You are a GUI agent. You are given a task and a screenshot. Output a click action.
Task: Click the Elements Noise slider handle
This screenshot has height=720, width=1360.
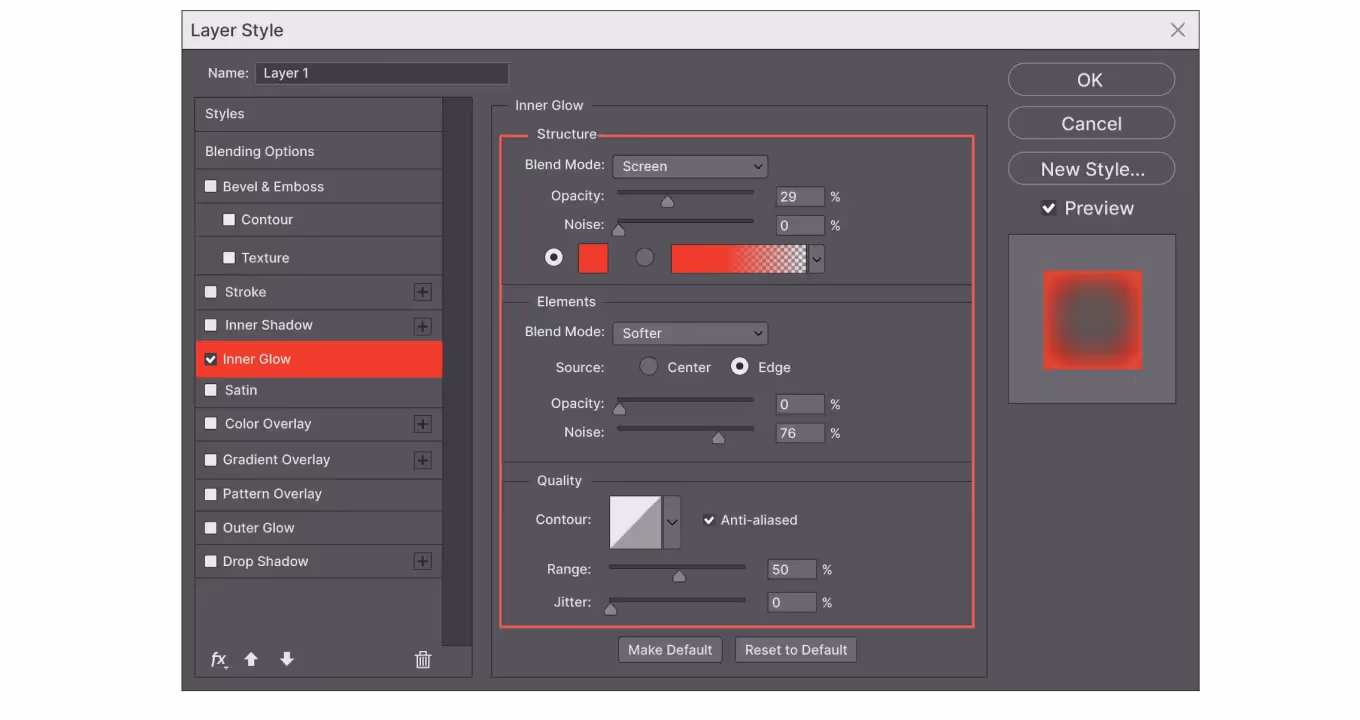tap(718, 437)
